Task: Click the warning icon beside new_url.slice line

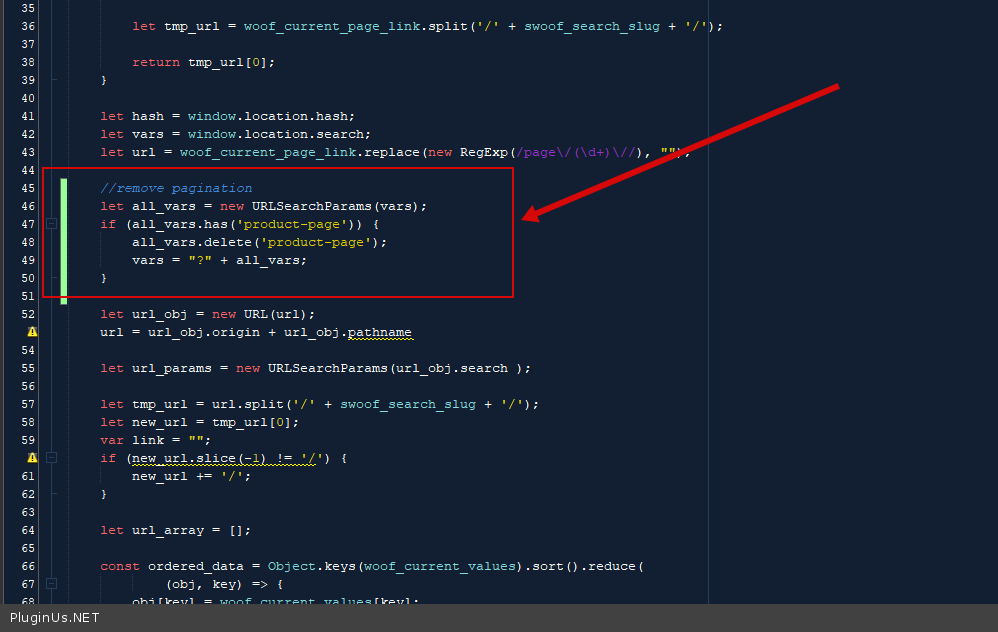Action: (32, 458)
